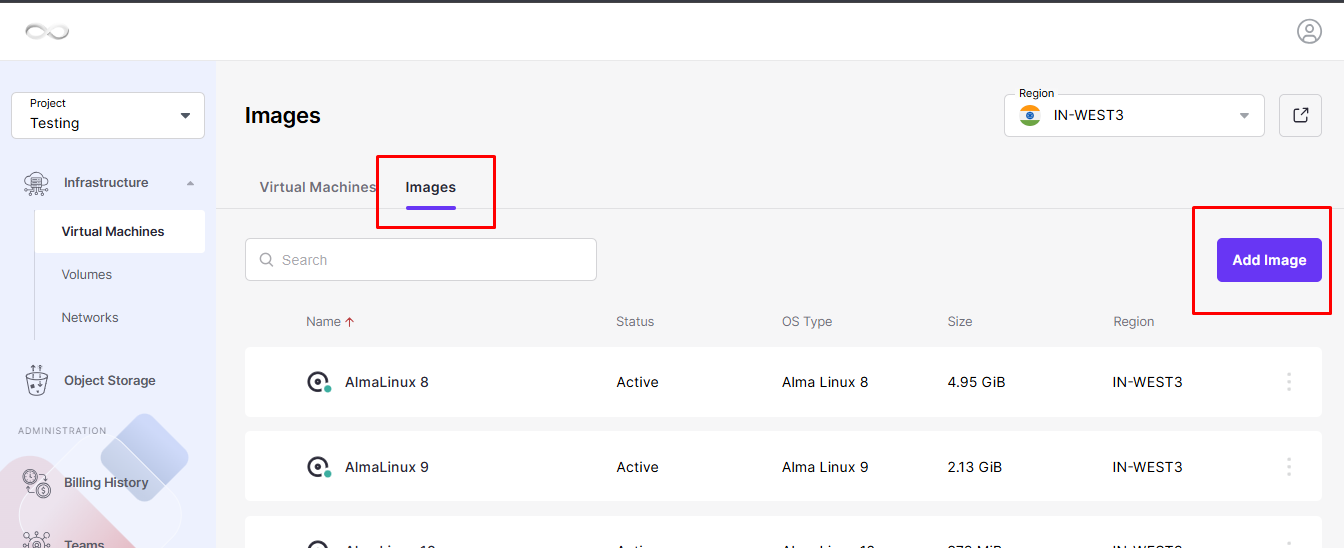Image resolution: width=1344 pixels, height=548 pixels.
Task: Open Networks in the sidebar
Action: [90, 317]
